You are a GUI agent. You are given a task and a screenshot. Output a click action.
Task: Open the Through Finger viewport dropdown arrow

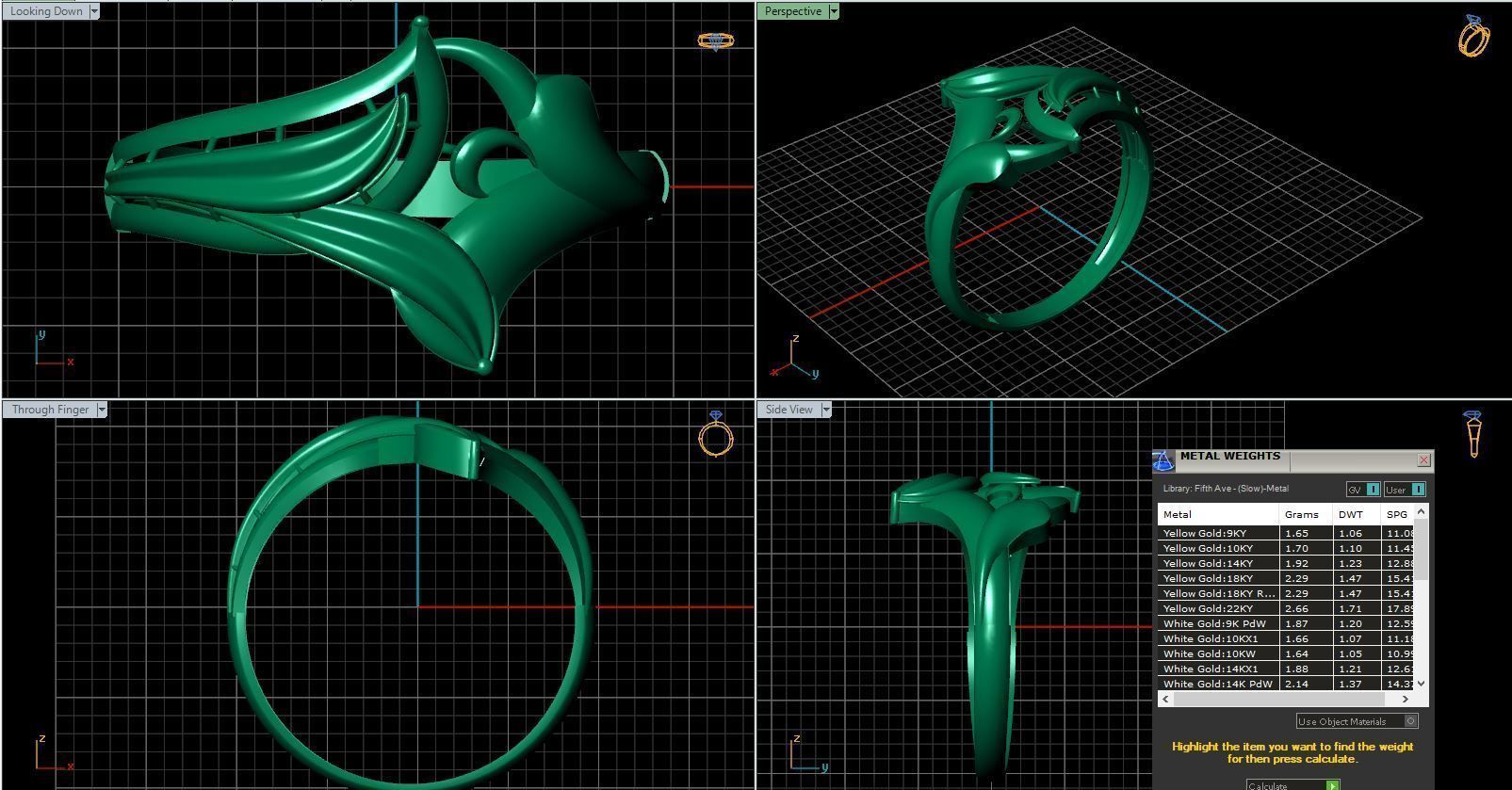[x=102, y=410]
